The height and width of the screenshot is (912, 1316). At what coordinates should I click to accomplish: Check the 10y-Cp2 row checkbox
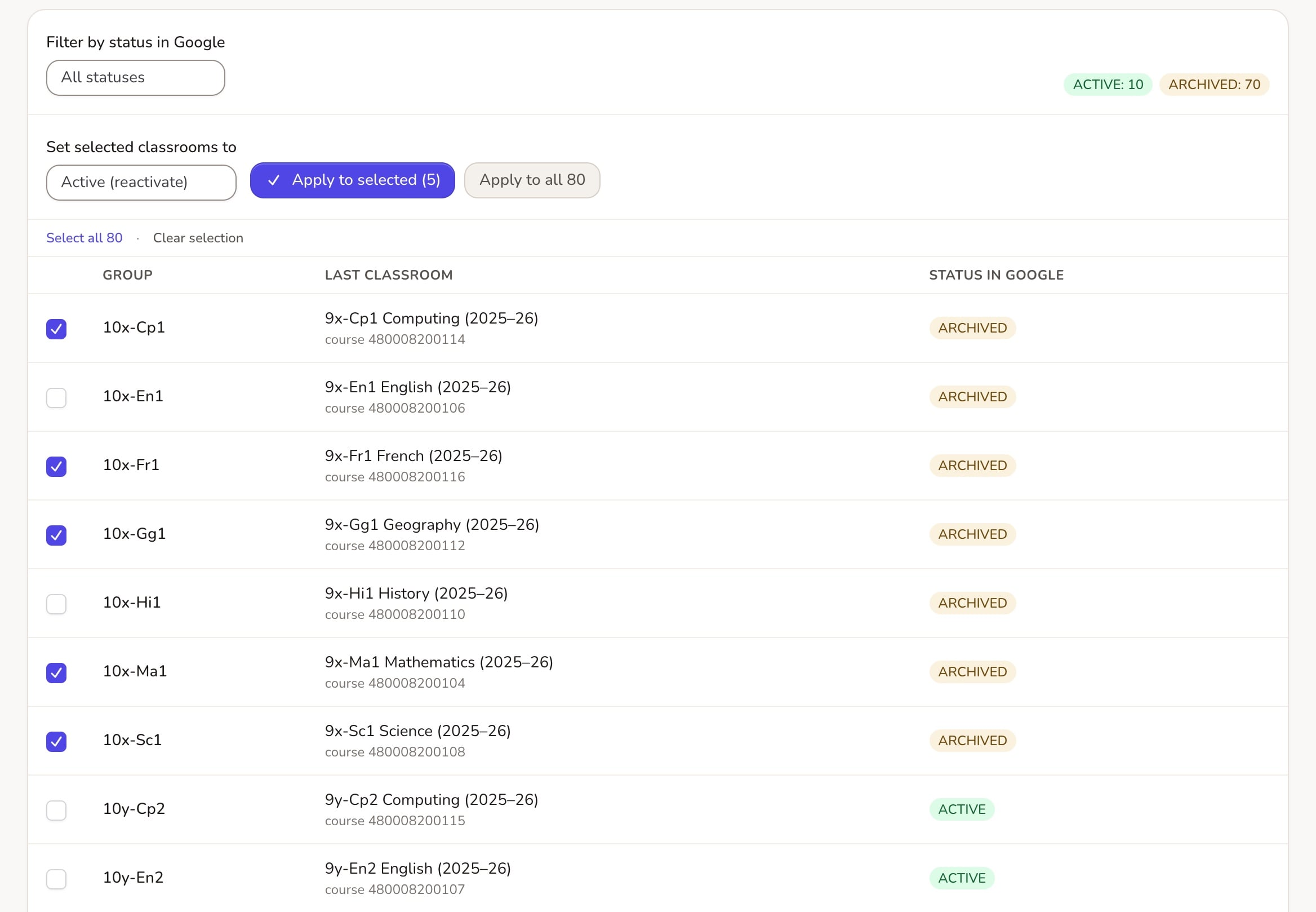(56, 810)
